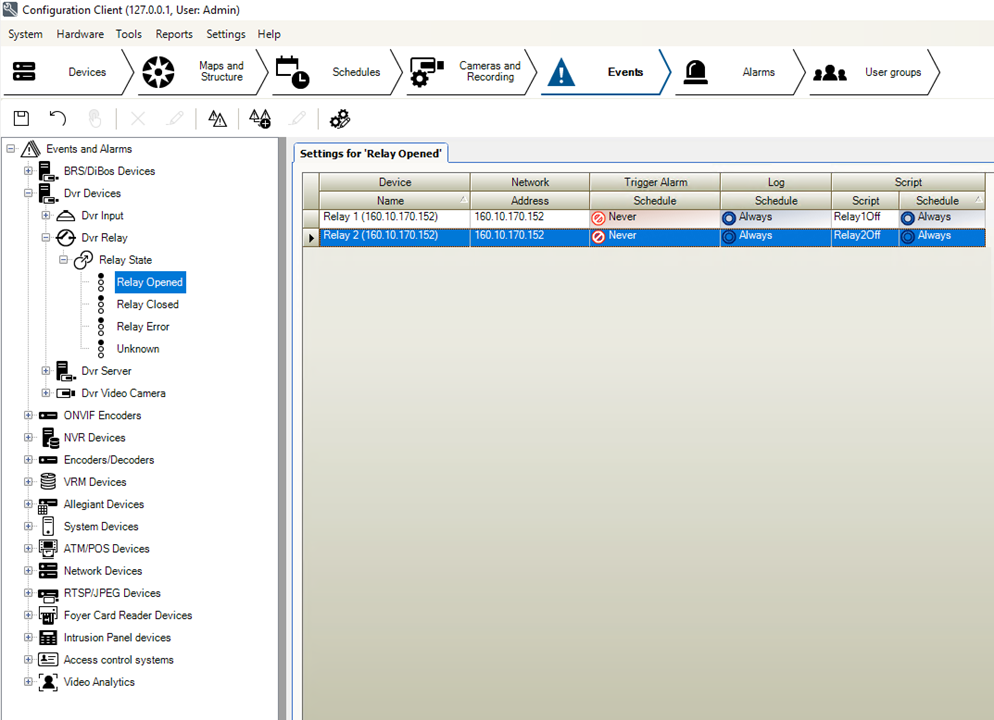Screen dimensions: 994x720
Task: Click the double warning triangle toolbar icon
Action: [x=217, y=119]
